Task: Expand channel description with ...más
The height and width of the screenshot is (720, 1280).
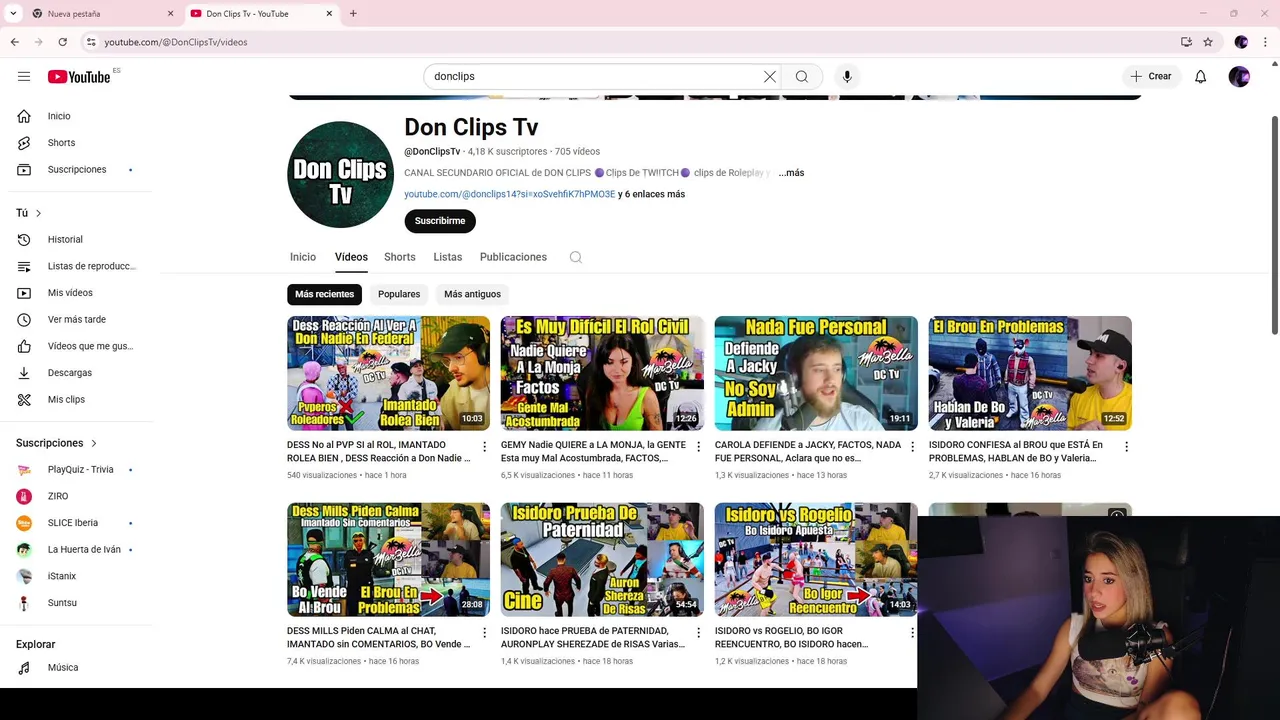Action: [791, 173]
